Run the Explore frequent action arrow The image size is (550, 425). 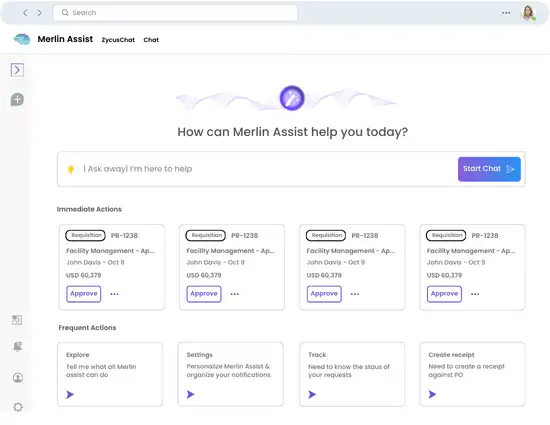pos(70,394)
